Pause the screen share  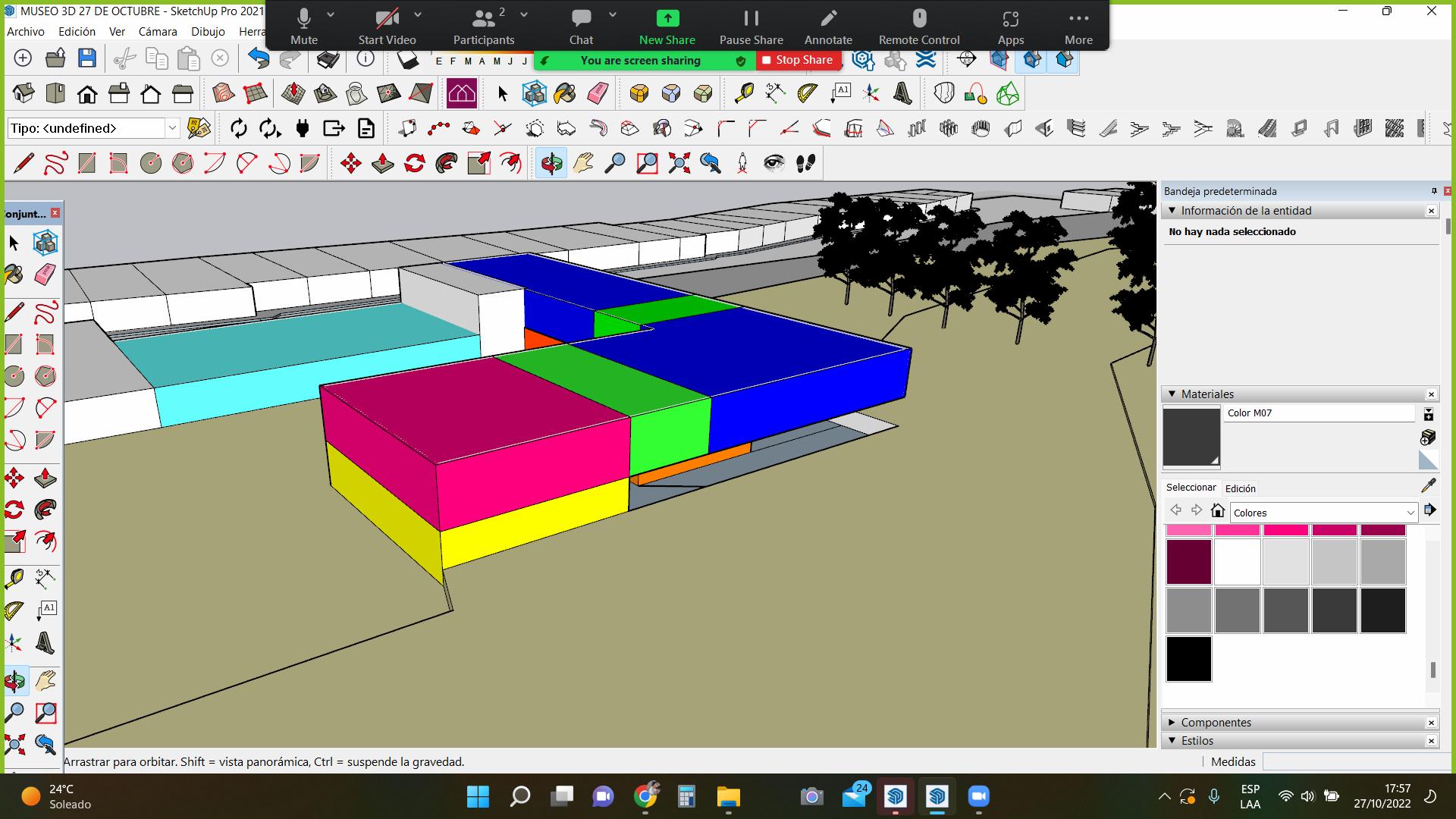click(751, 27)
